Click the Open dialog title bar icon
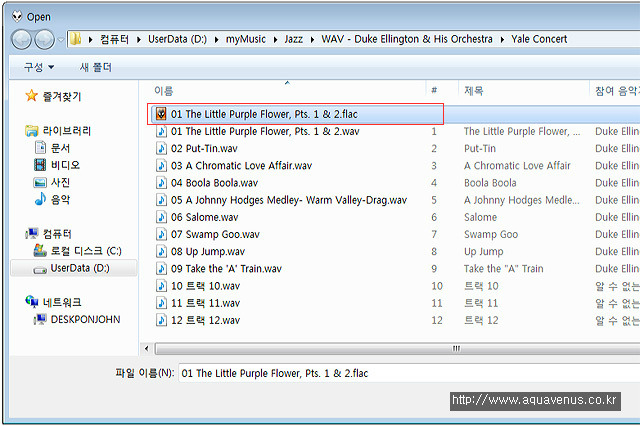 pos(17,16)
